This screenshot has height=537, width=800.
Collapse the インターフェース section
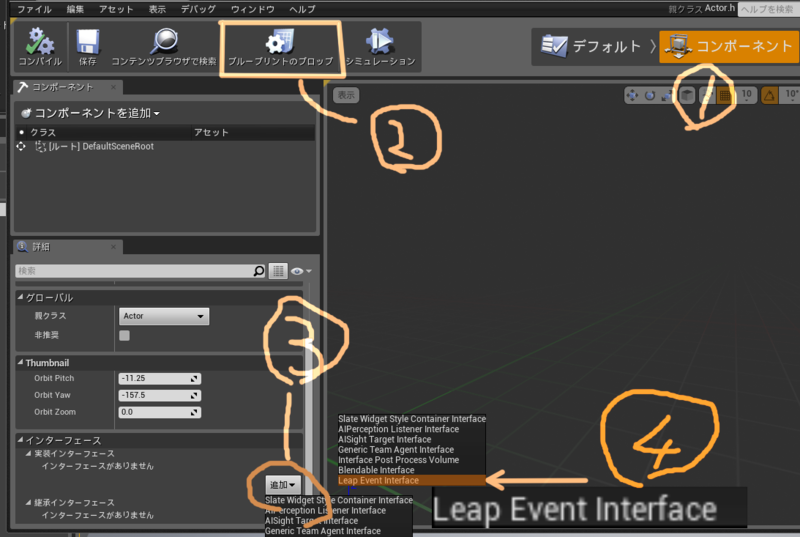[20, 440]
